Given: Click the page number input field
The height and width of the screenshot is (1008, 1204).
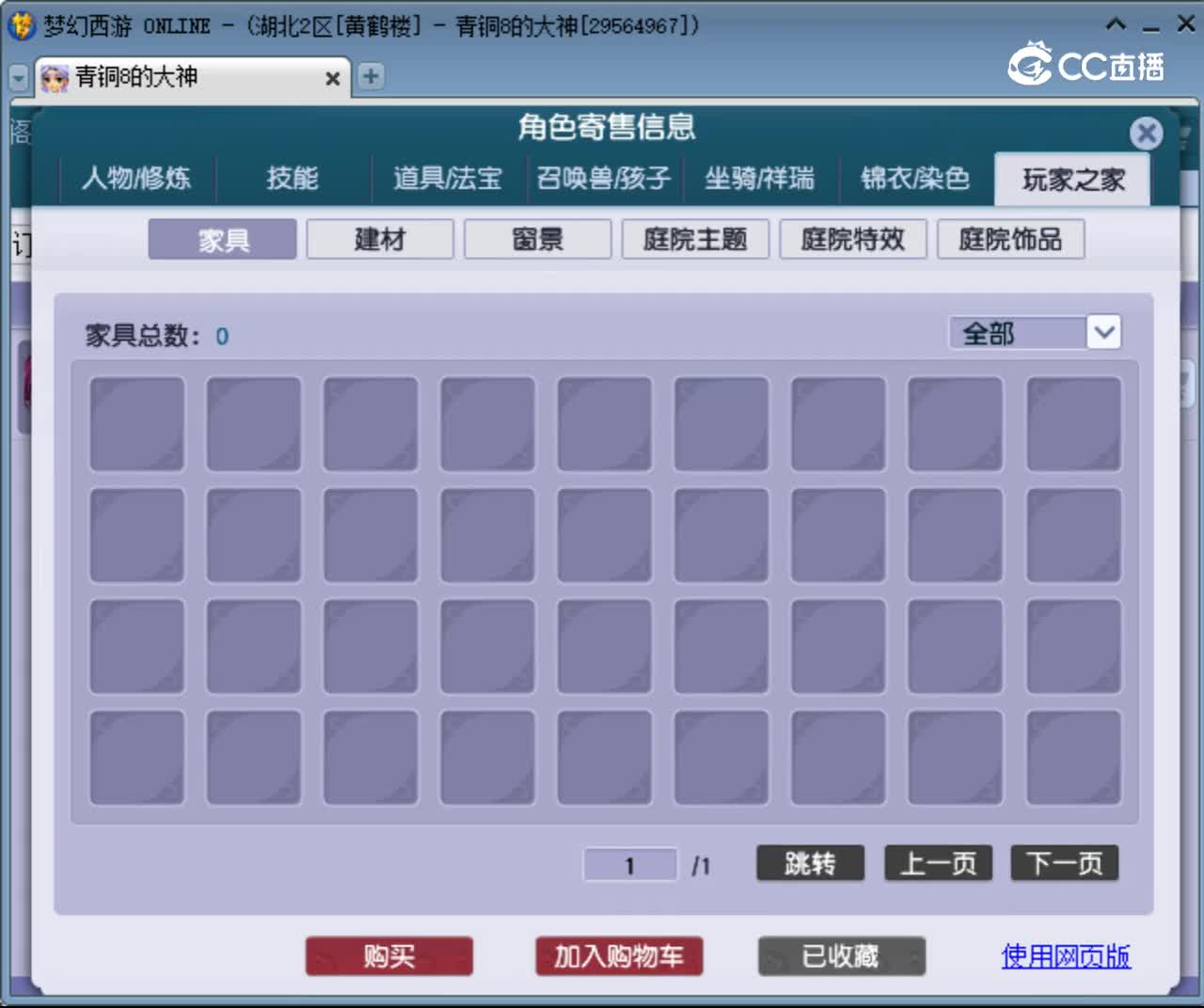Looking at the screenshot, I should pos(630,865).
